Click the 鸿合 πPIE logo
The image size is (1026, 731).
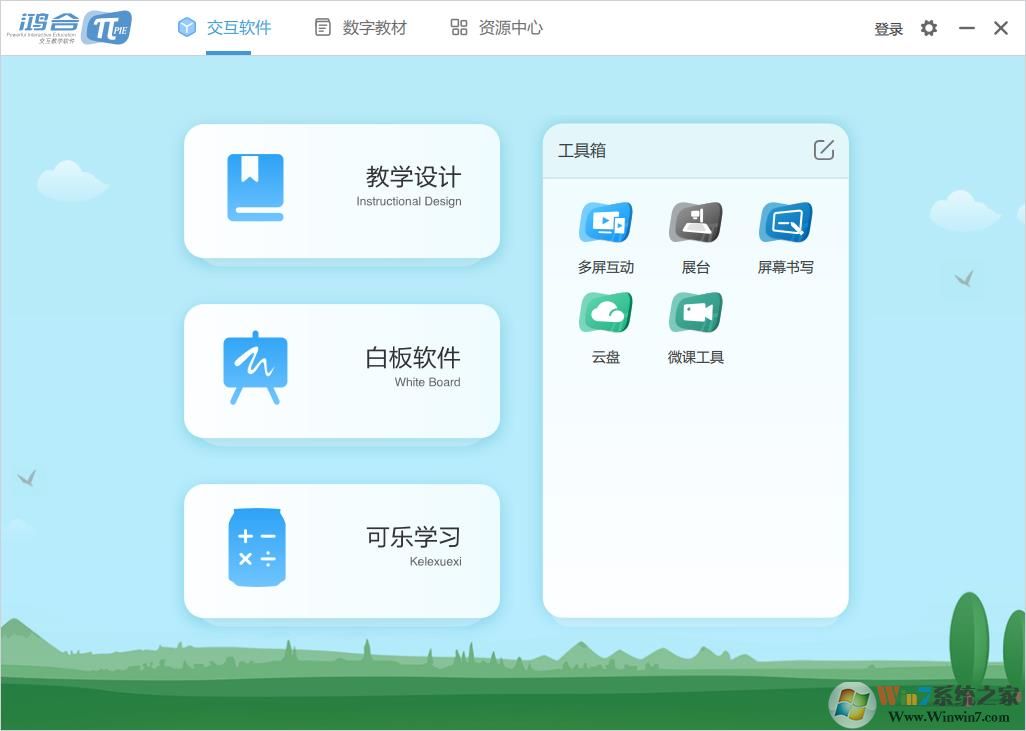(70, 27)
